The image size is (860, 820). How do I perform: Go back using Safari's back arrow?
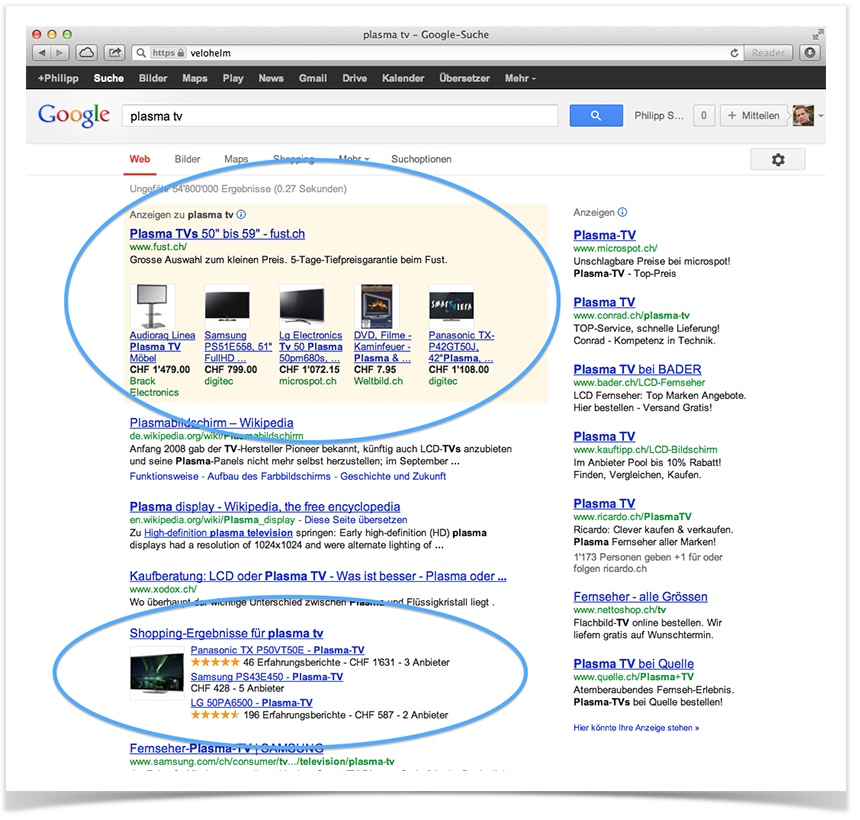42,53
